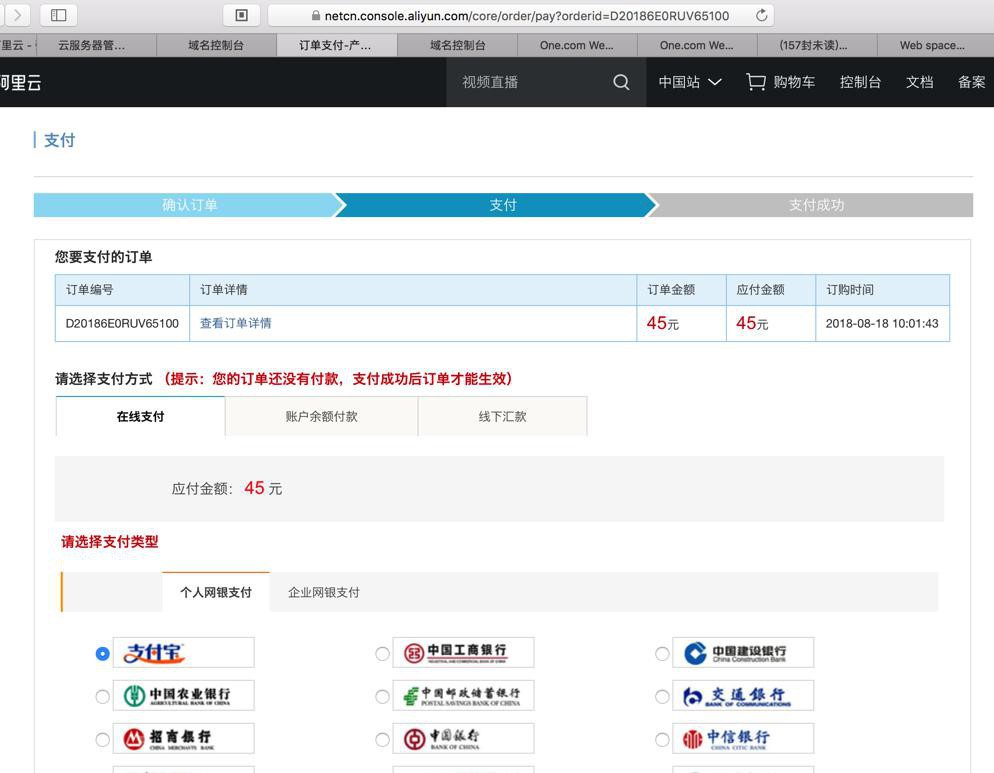Reload the page with refresh icon
The height and width of the screenshot is (773, 994).
(x=761, y=15)
